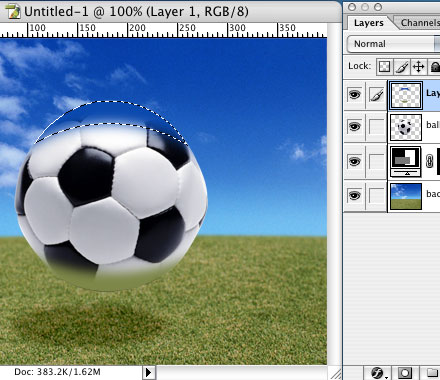Click the ball layer name
The width and height of the screenshot is (440, 380).
pos(433,125)
